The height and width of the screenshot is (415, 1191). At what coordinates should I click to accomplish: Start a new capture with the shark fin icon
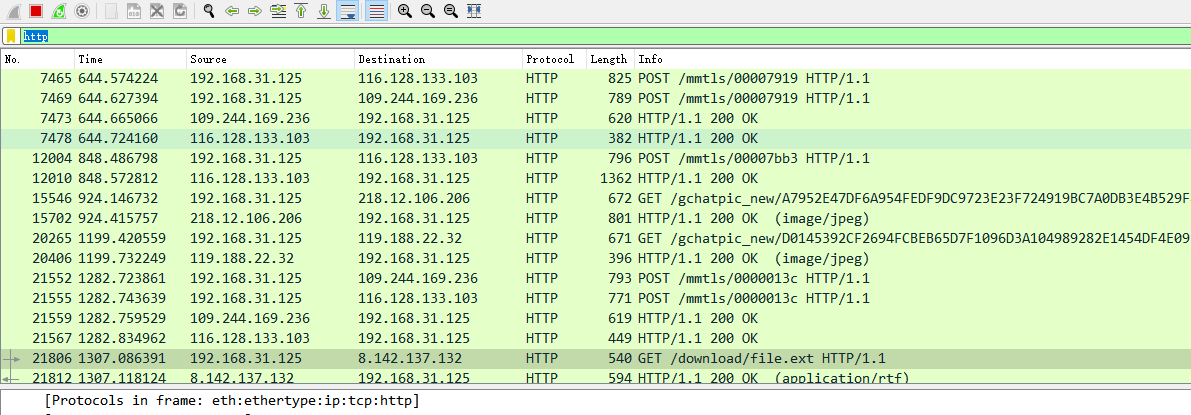point(13,11)
